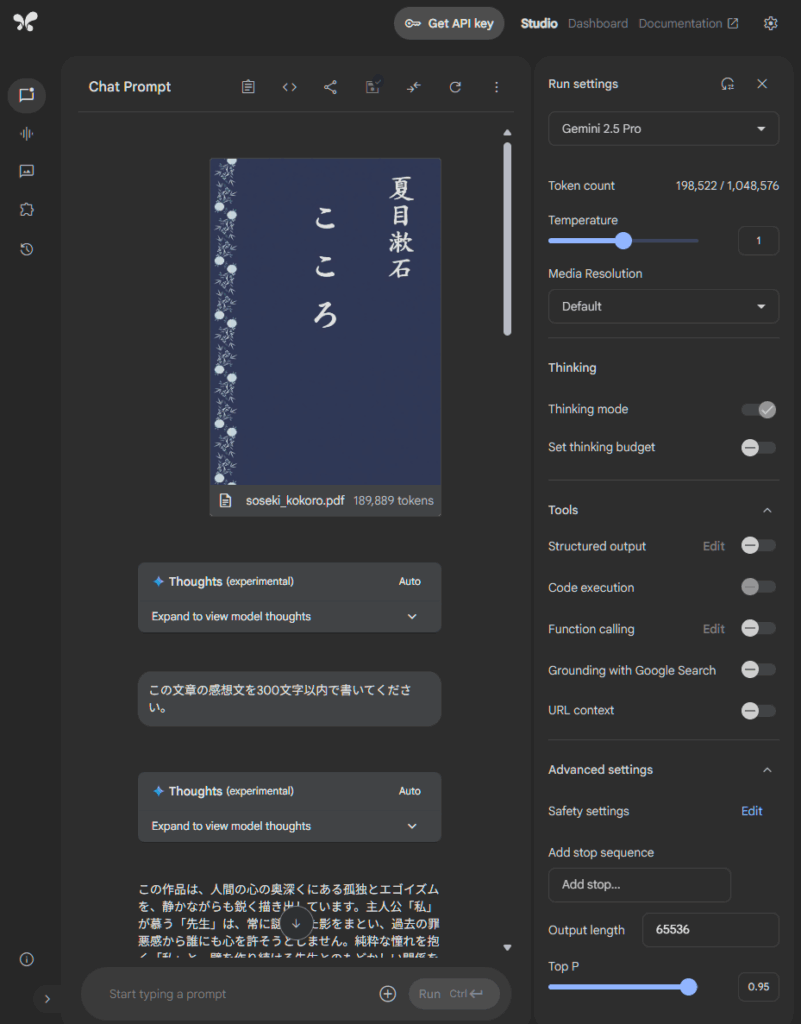The width and height of the screenshot is (801, 1024).
Task: Click the Get code angle-brackets icon
Action: [289, 87]
